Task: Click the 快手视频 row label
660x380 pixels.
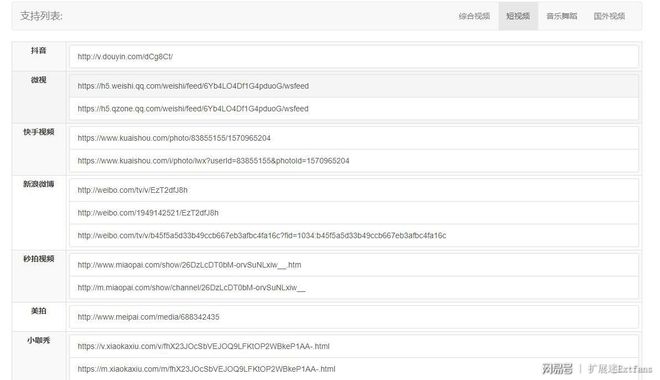Action: (38, 132)
